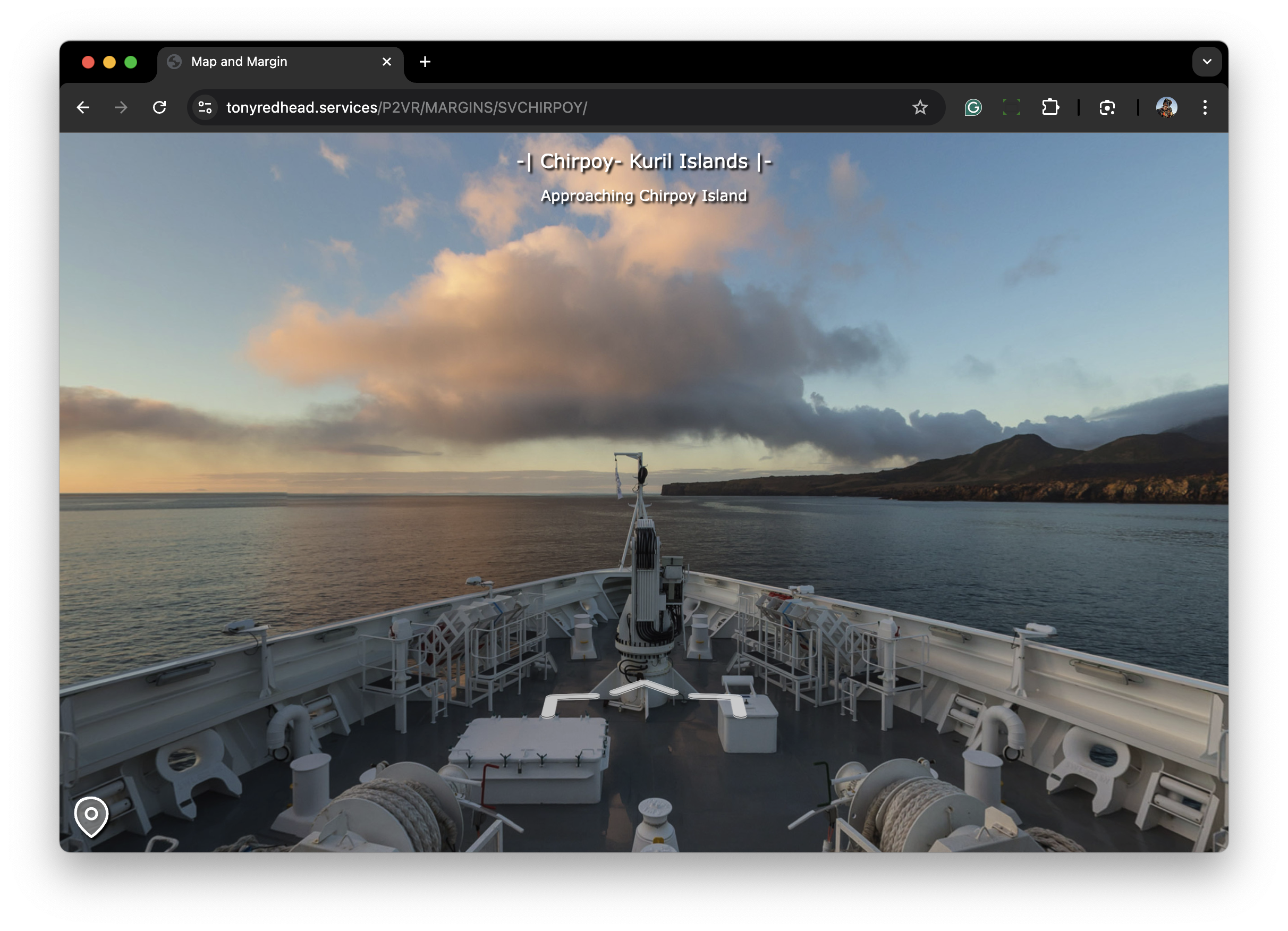
Task: Open the Chrome profile avatar
Action: pyautogui.click(x=1166, y=107)
